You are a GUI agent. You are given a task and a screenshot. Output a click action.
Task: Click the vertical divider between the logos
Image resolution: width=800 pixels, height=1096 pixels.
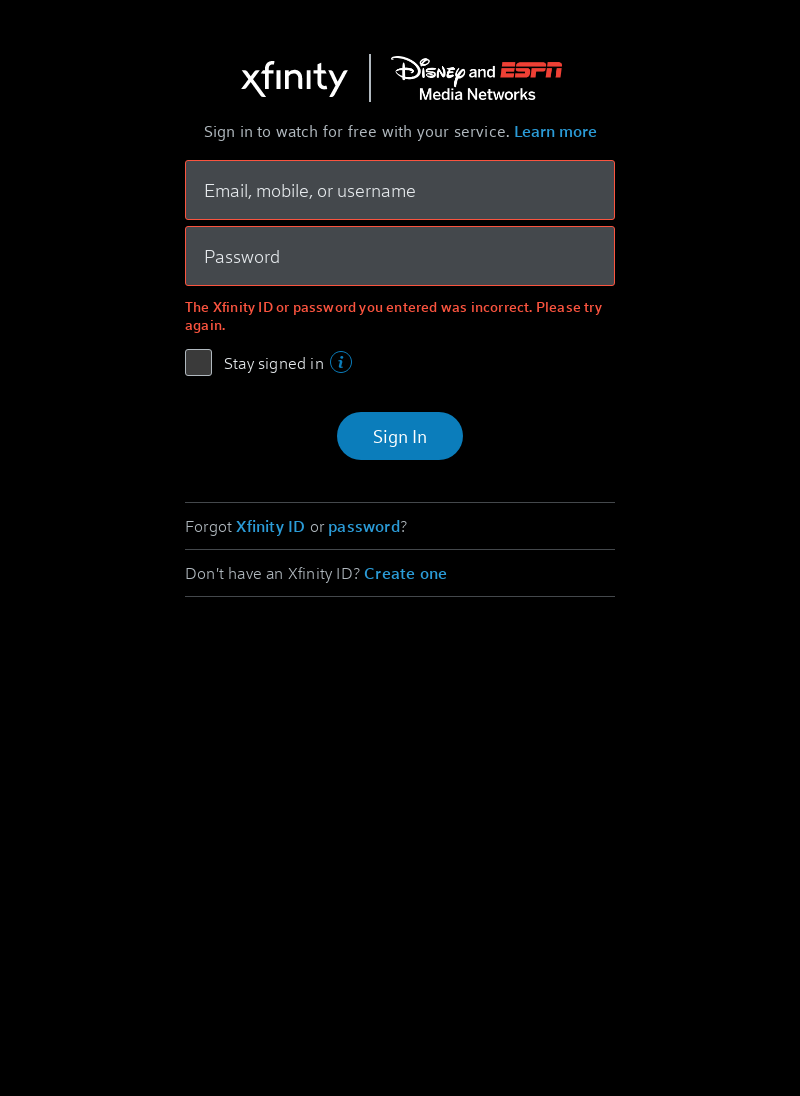point(370,78)
